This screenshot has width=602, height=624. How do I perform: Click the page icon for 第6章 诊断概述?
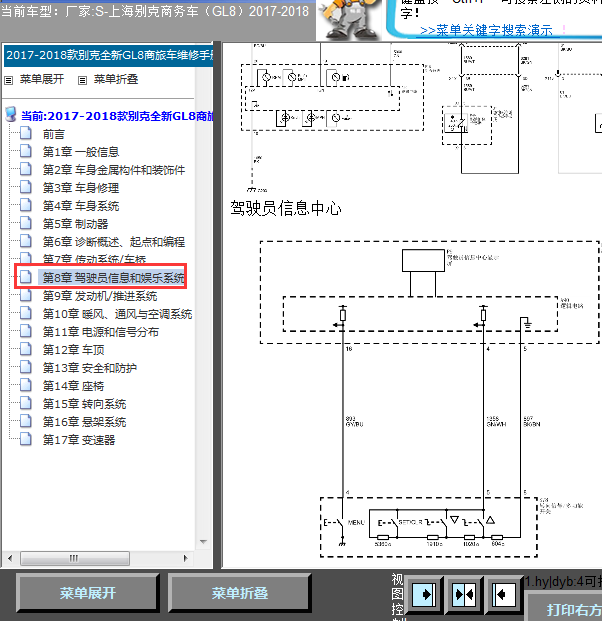point(26,241)
